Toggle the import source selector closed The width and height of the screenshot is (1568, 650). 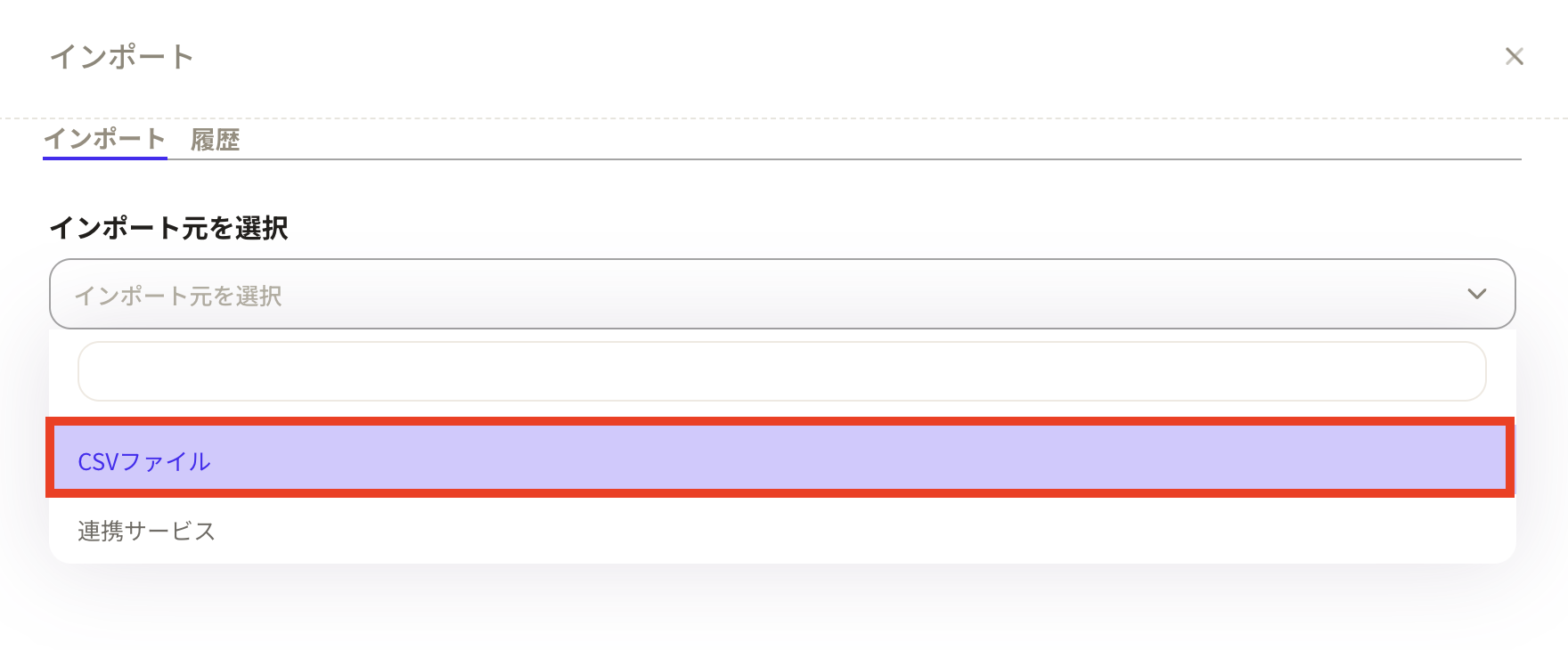point(1476,294)
